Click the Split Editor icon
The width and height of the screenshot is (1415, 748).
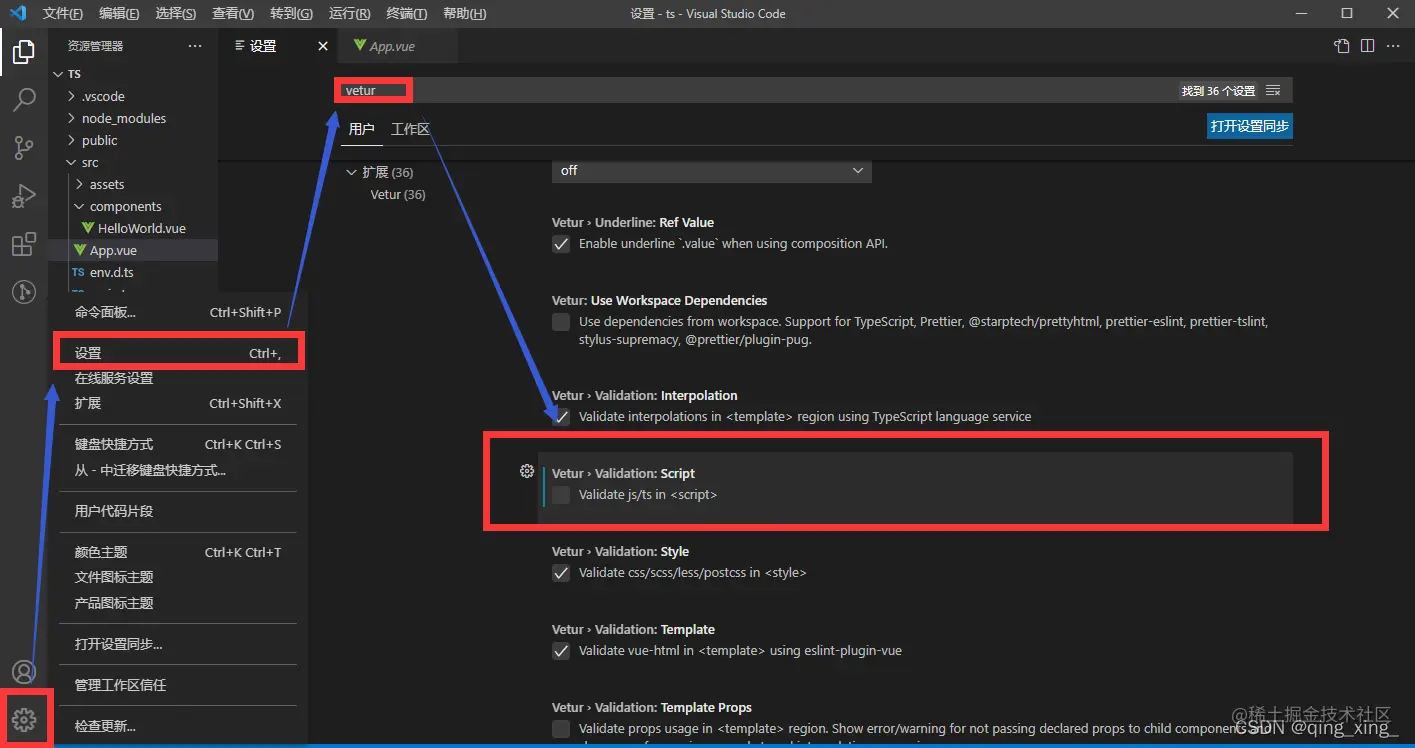1367,46
